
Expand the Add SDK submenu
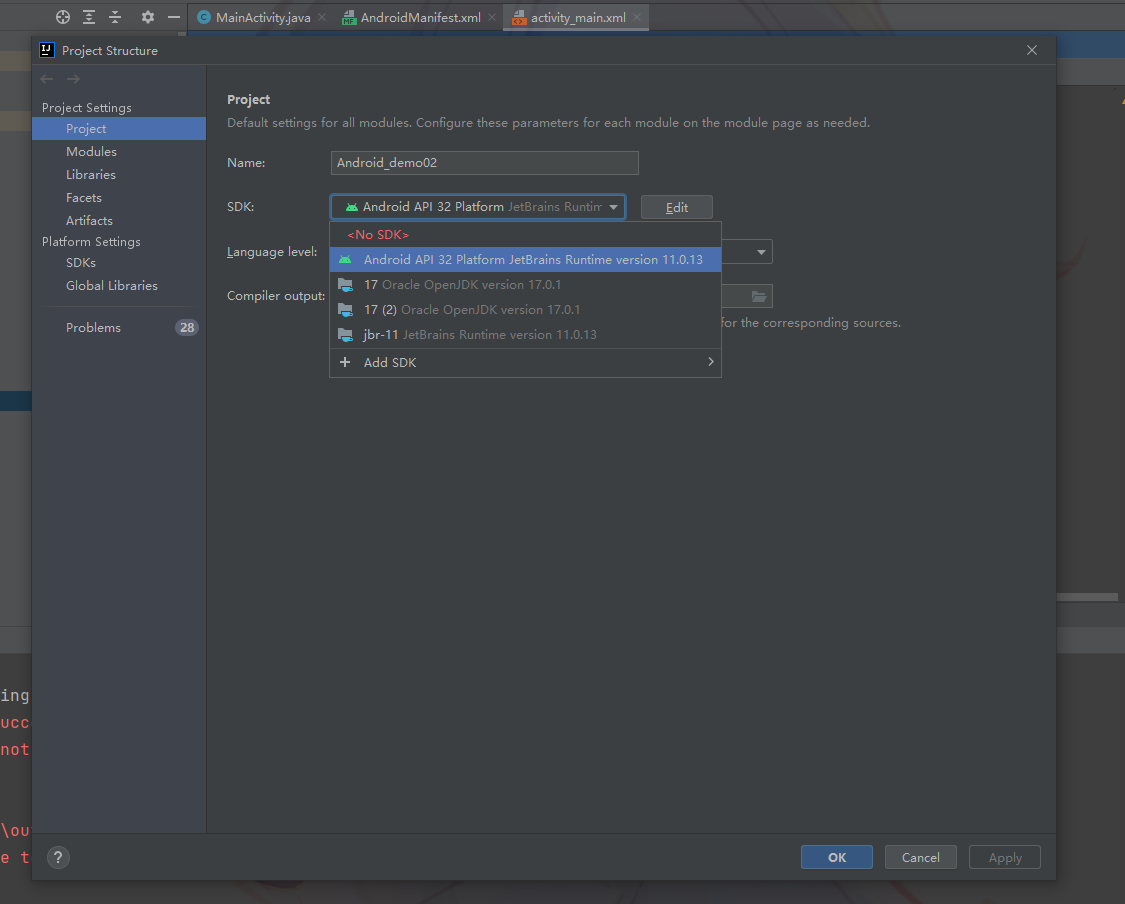point(525,362)
